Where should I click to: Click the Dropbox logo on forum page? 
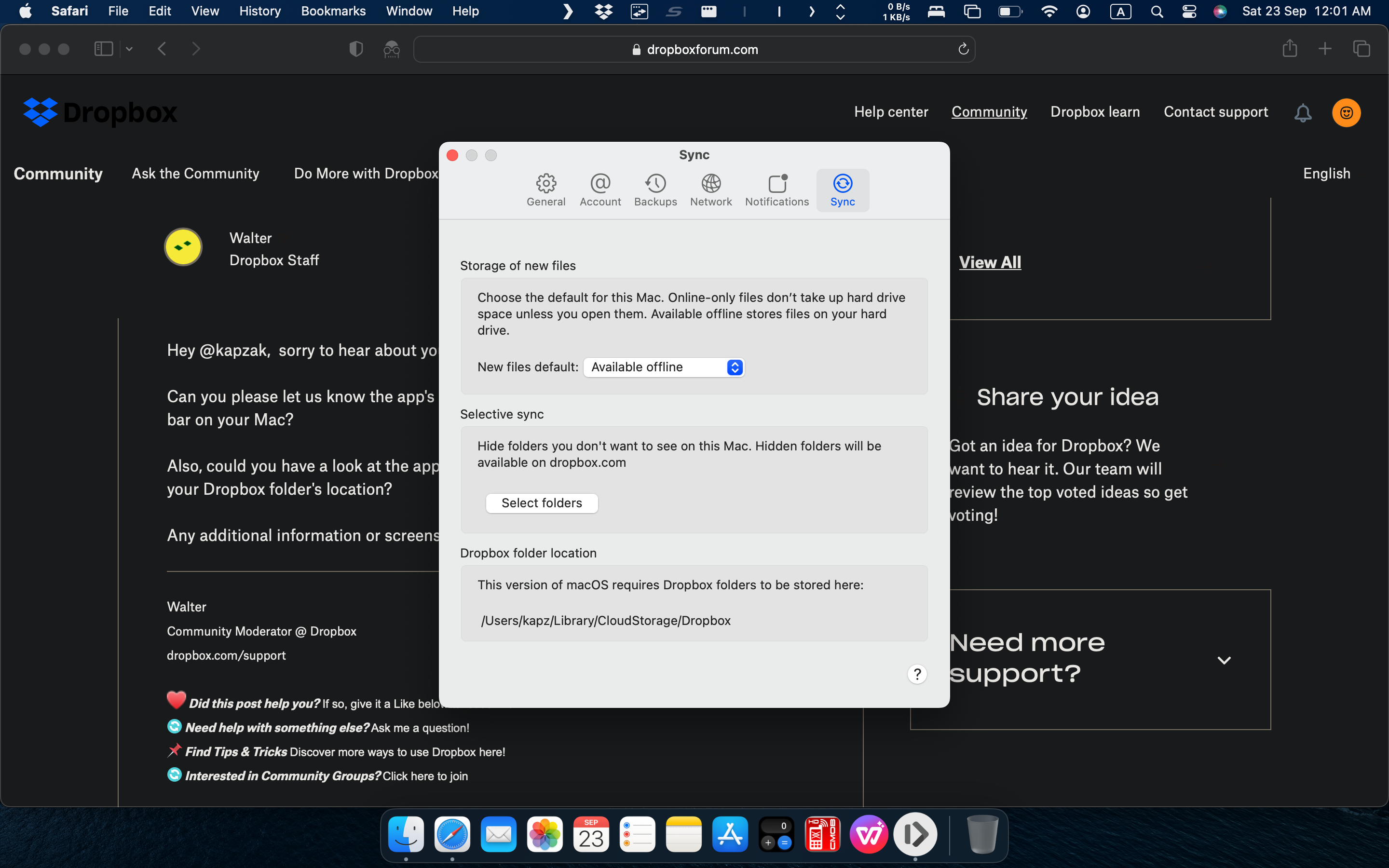100,112
